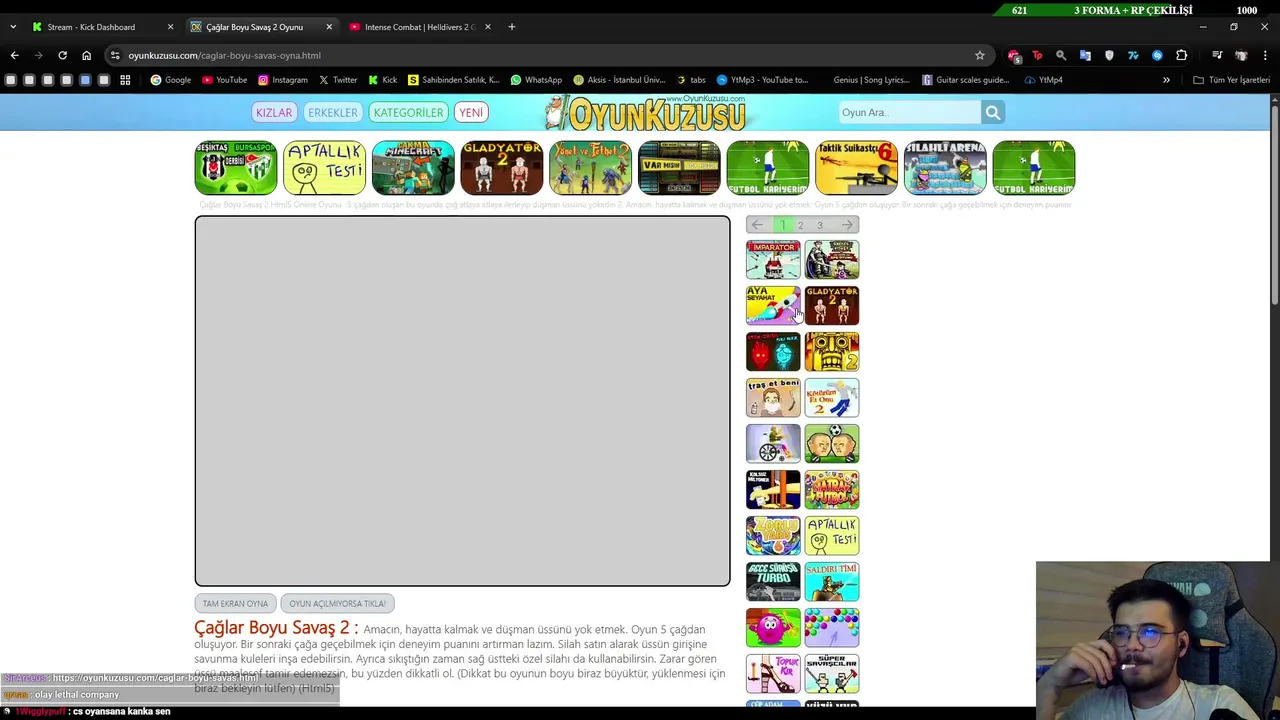
Task: View site information icon in address bar
Action: click(x=115, y=55)
